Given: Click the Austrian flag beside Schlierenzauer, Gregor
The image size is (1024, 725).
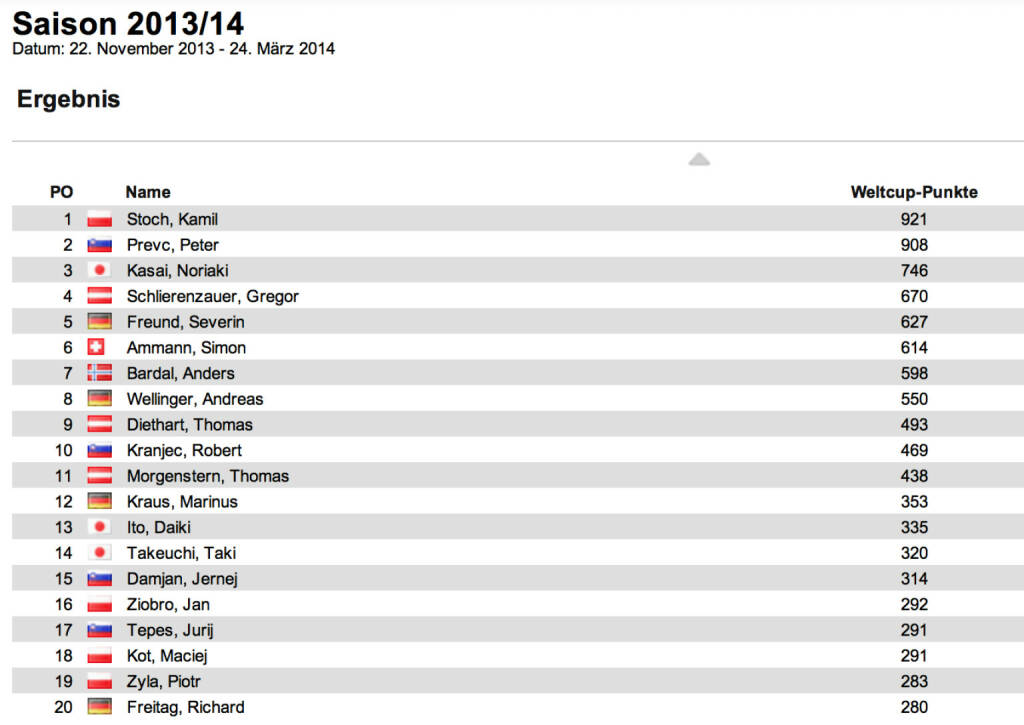Looking at the screenshot, I should pos(99,296).
